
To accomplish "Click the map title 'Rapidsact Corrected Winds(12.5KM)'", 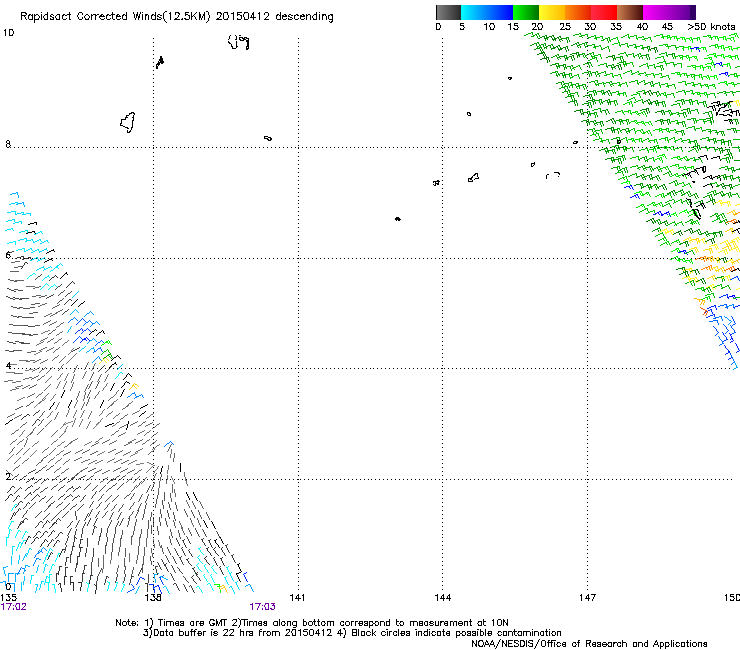I will [115, 17].
